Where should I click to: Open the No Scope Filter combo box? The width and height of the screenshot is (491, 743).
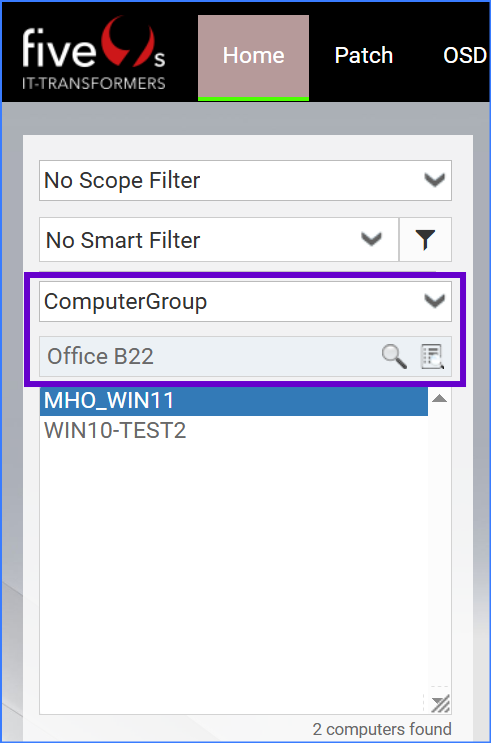point(246,180)
